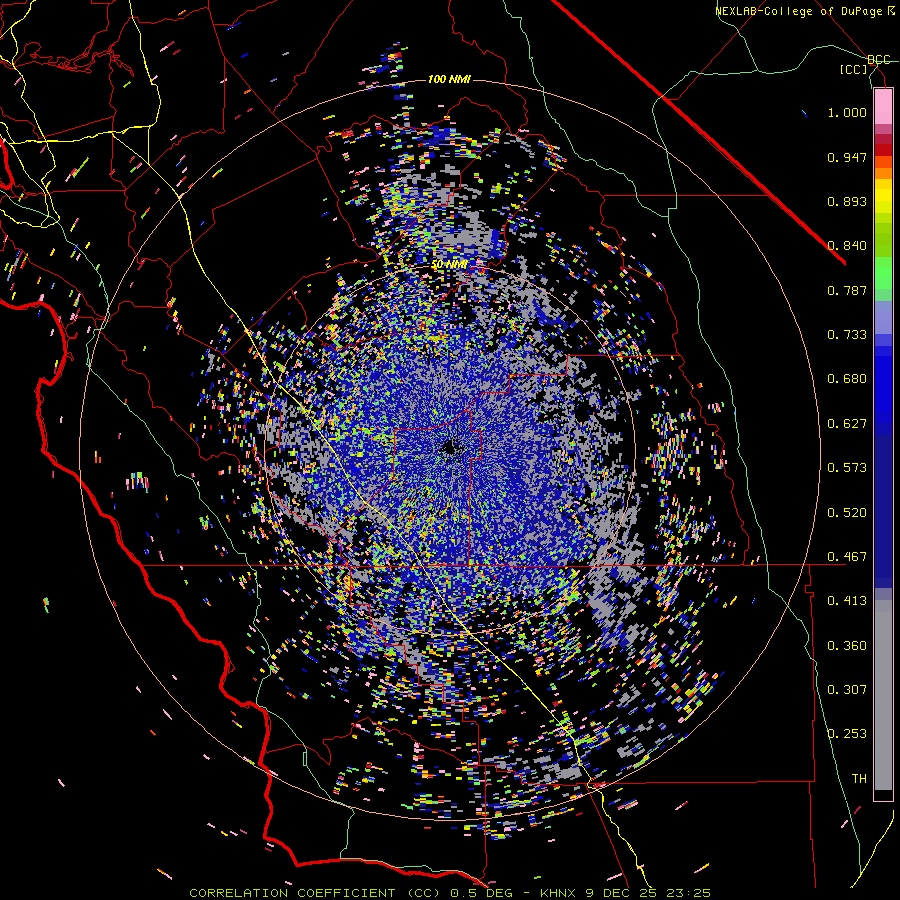Click the 50 NMI range ring label
The image size is (900, 900).
tap(449, 265)
